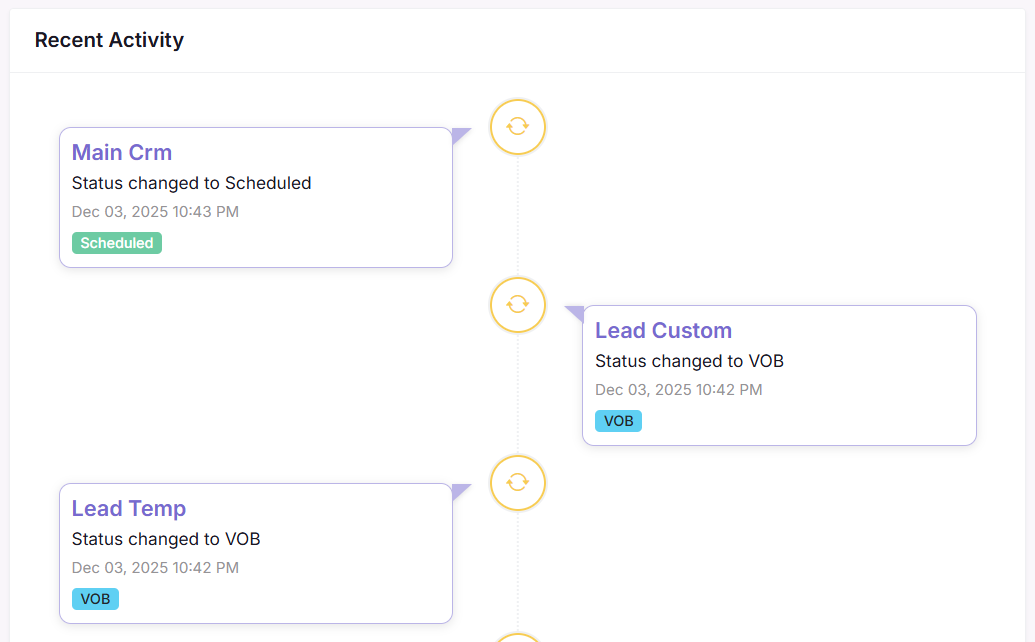Screen dimensions: 1035x642
Task: Open the Main Crm activity title
Action: click(122, 153)
